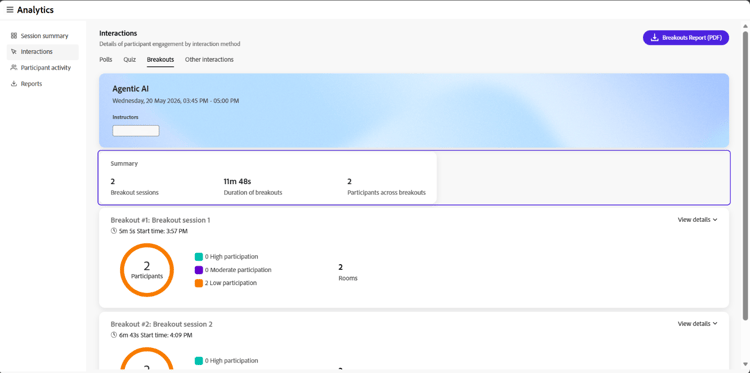The image size is (750, 373).
Task: Click the Breakout session 1 participants donut chart
Action: (147, 270)
